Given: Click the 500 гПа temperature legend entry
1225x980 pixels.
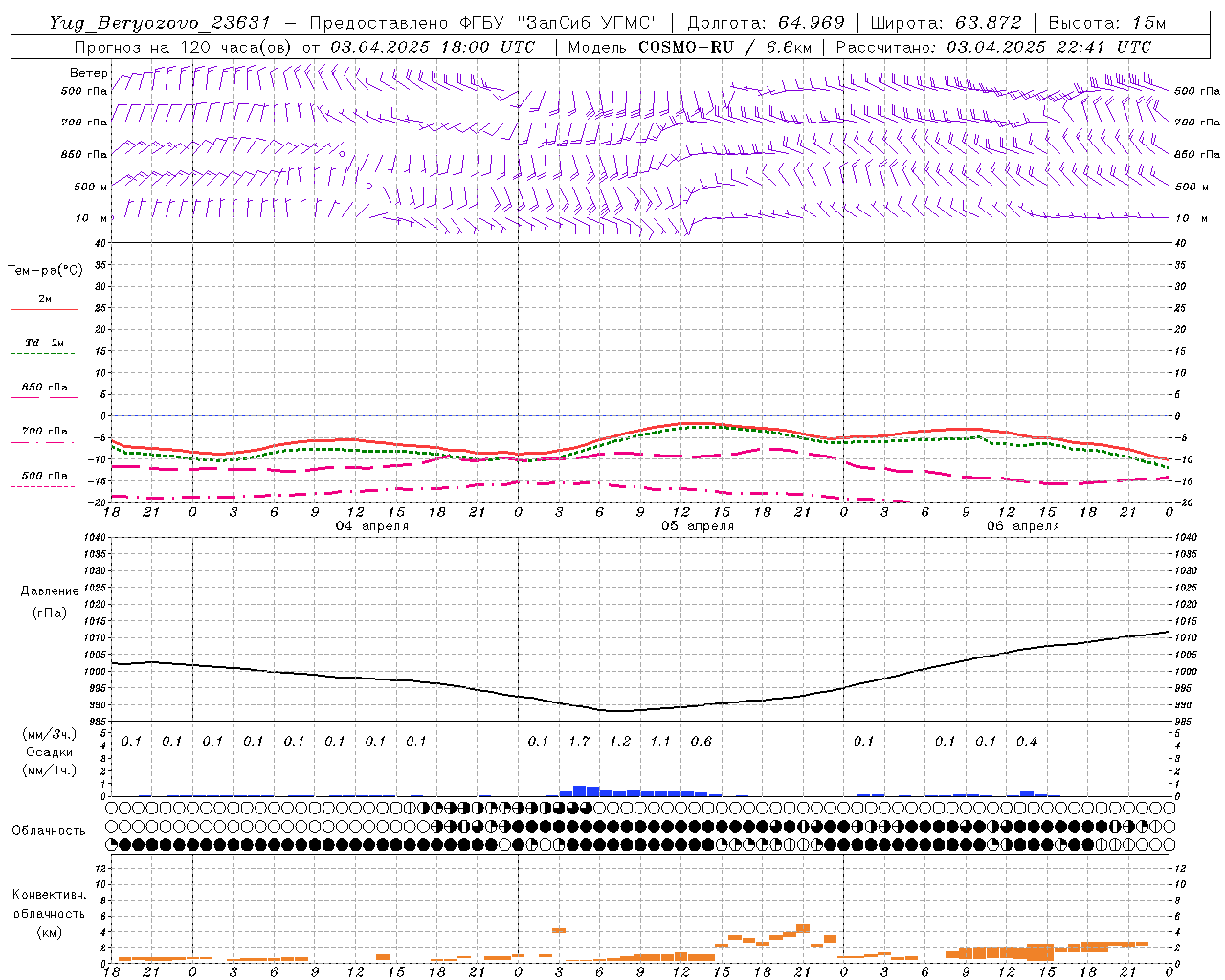Looking at the screenshot, I should coord(44,476).
